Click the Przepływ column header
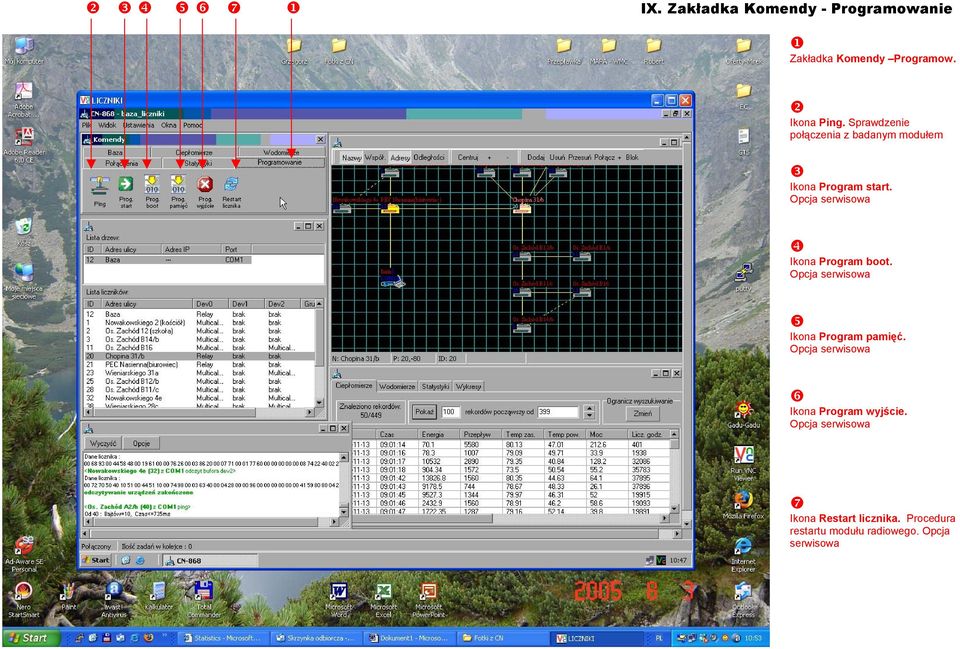The height and width of the screenshot is (649, 960). [x=481, y=434]
